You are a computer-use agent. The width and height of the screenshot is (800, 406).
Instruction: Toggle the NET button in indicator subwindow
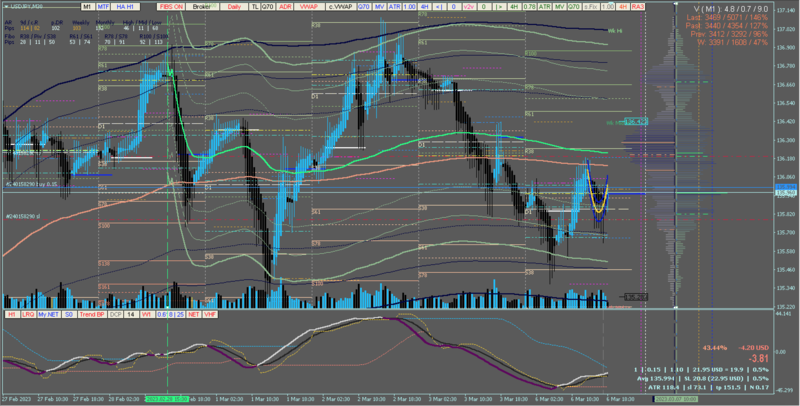[194, 315]
